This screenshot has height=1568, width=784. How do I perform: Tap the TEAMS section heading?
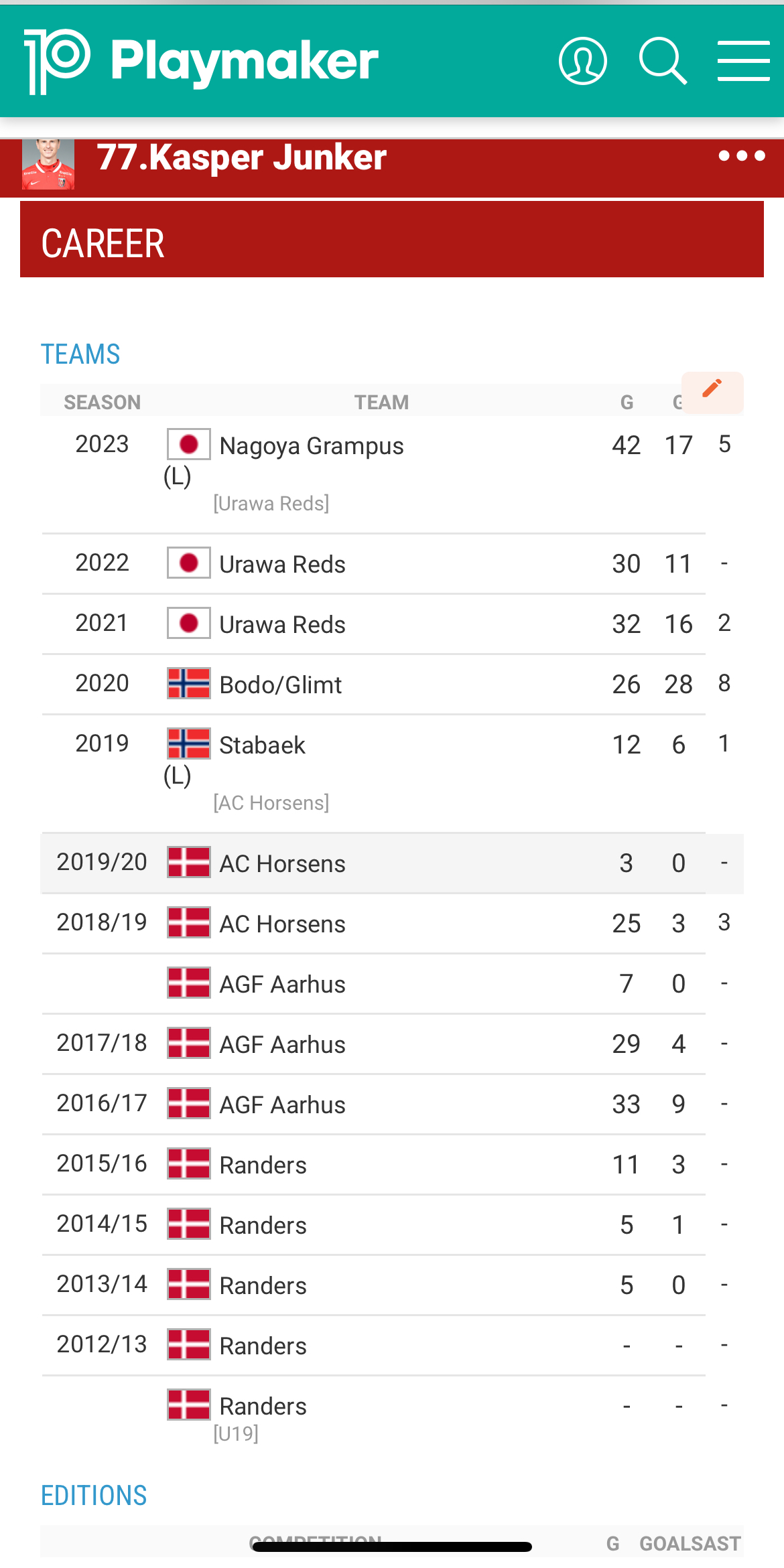pyautogui.click(x=80, y=354)
